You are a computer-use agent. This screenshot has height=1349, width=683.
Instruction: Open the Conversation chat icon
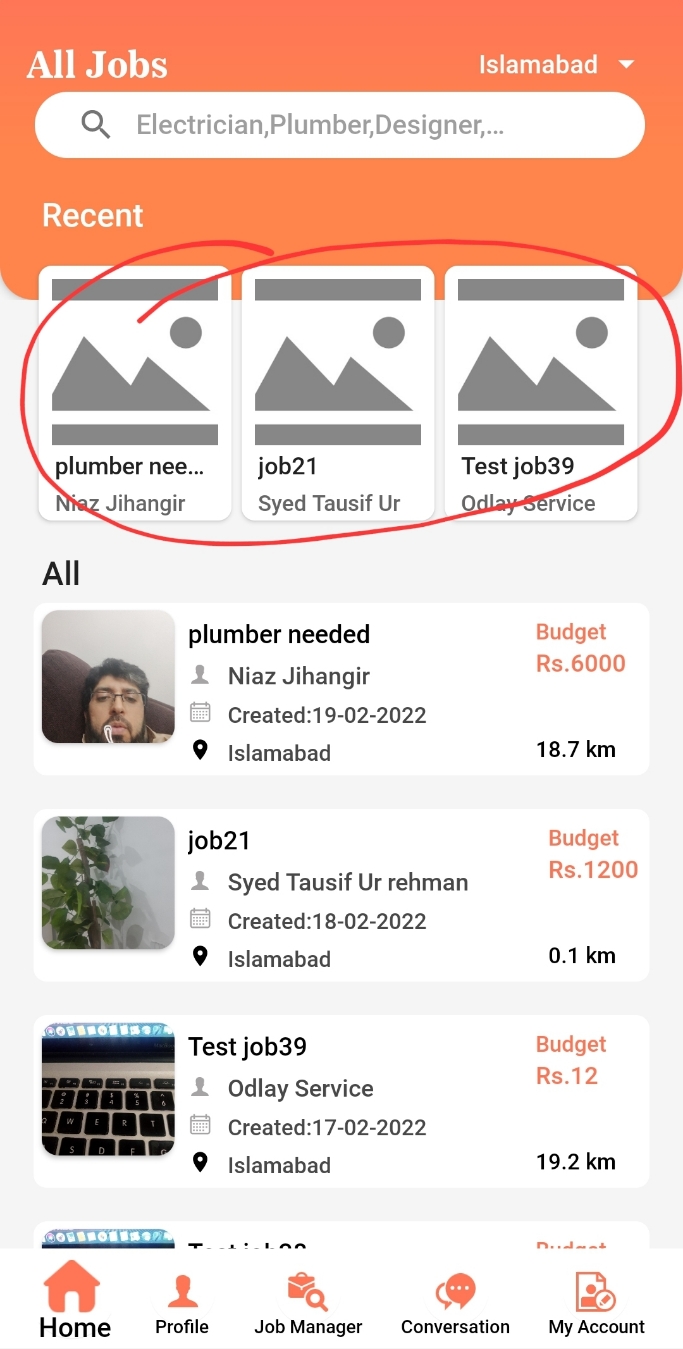(x=455, y=1292)
